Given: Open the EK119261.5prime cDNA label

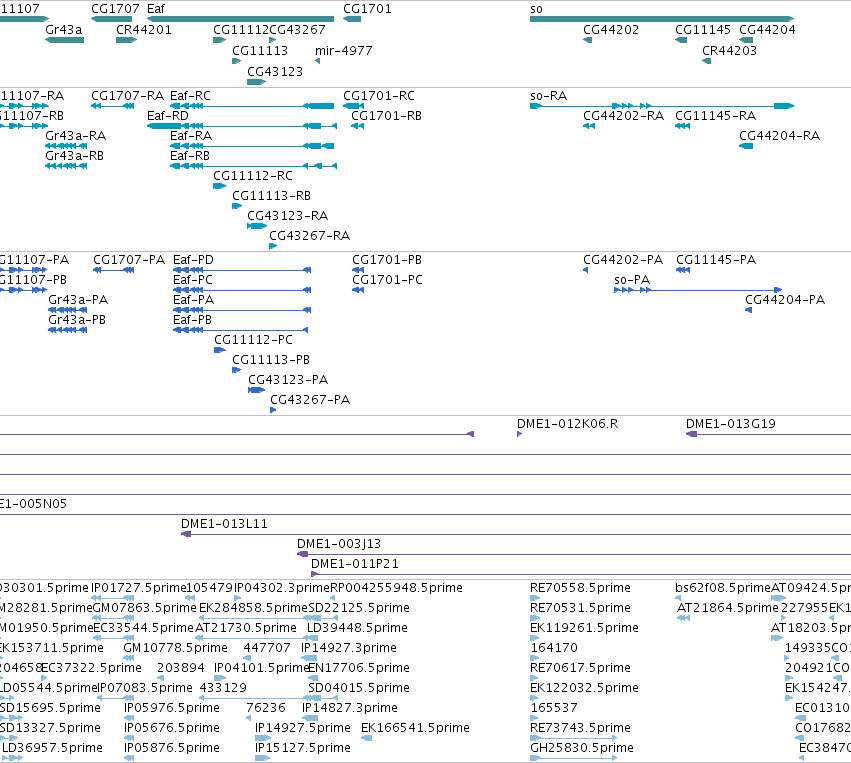Looking at the screenshot, I should click(x=584, y=628).
